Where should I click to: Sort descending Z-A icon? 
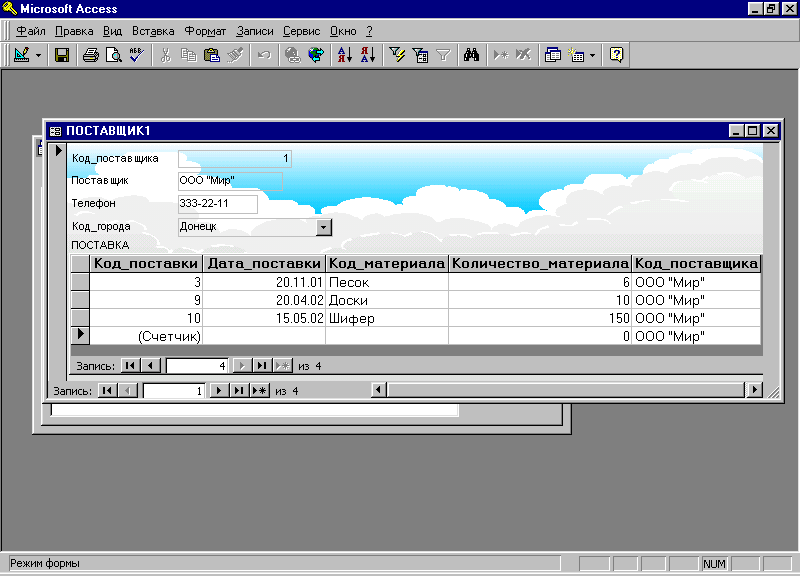point(368,55)
